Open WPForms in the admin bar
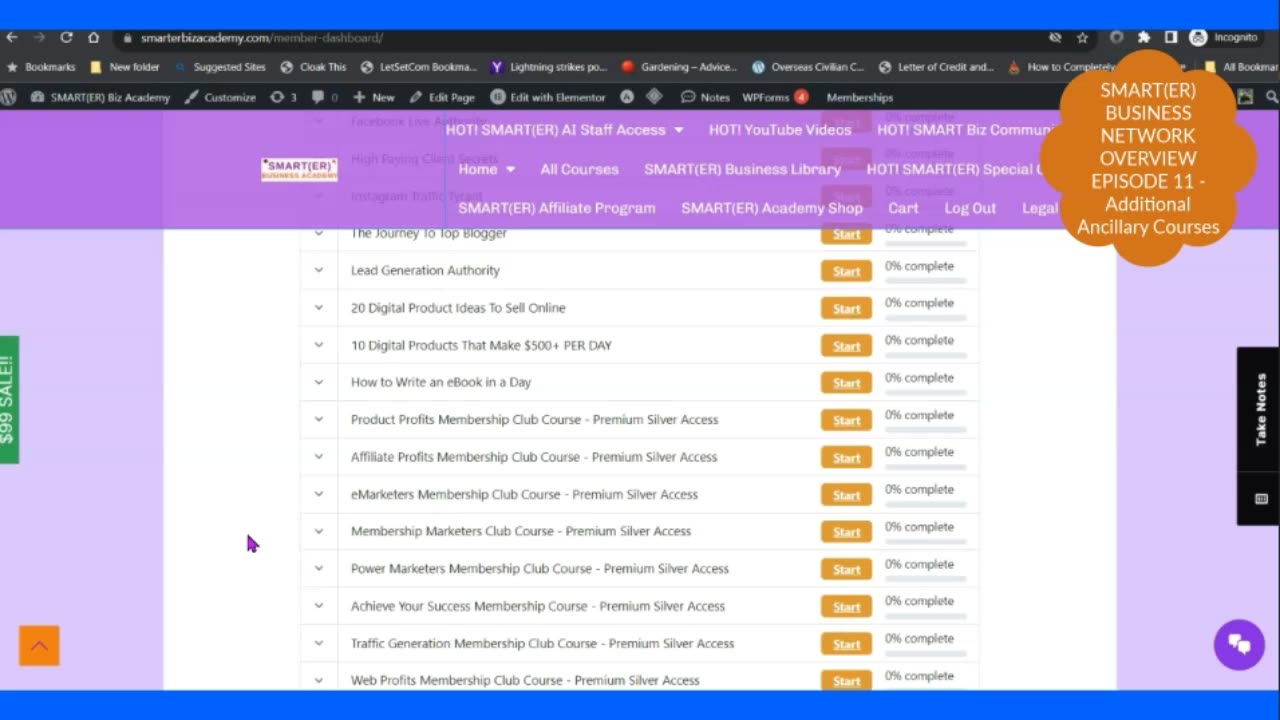1280x720 pixels. [775, 97]
